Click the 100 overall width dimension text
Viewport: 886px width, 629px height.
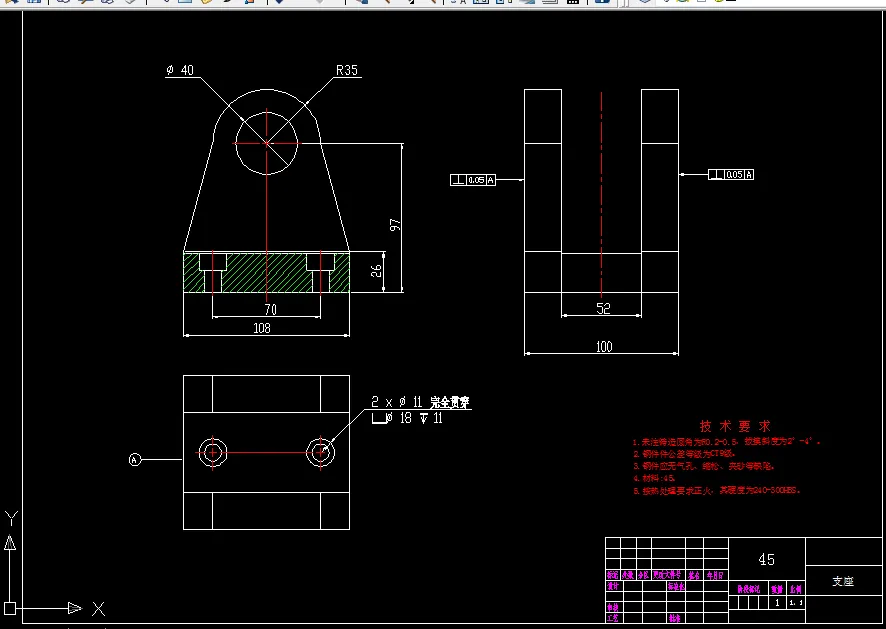click(604, 346)
